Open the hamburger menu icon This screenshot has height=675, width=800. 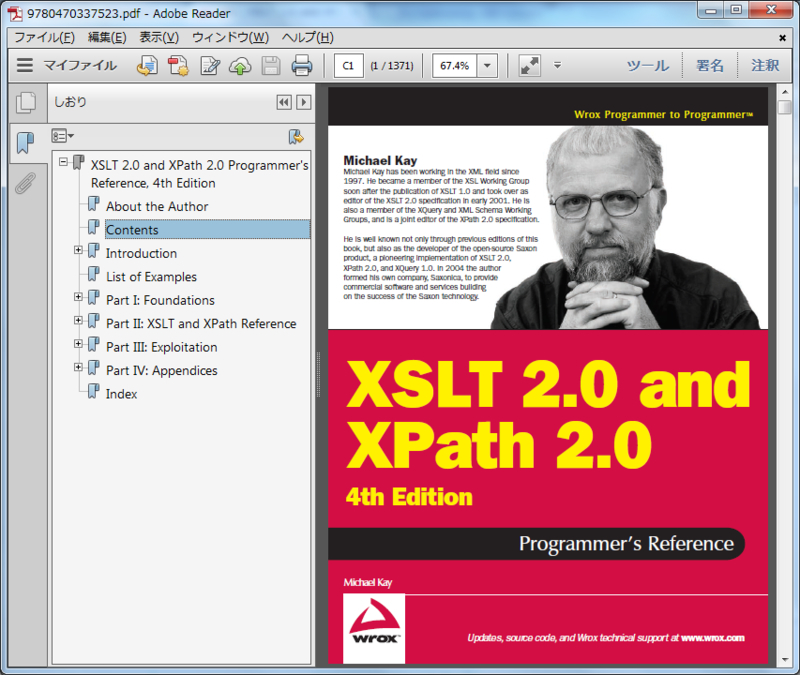pyautogui.click(x=26, y=66)
